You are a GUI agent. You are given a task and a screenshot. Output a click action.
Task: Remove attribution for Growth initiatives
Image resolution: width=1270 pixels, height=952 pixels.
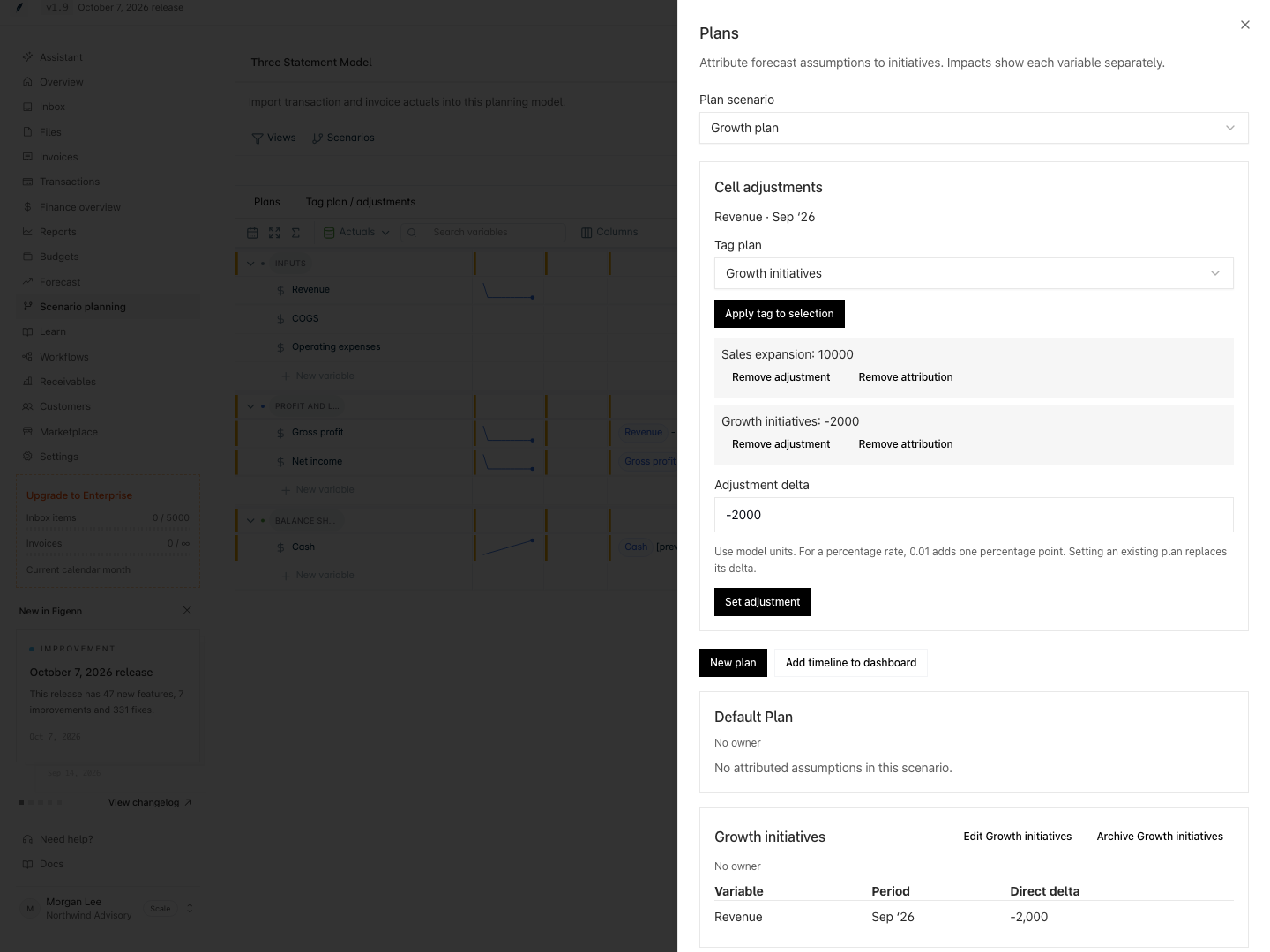coord(905,444)
